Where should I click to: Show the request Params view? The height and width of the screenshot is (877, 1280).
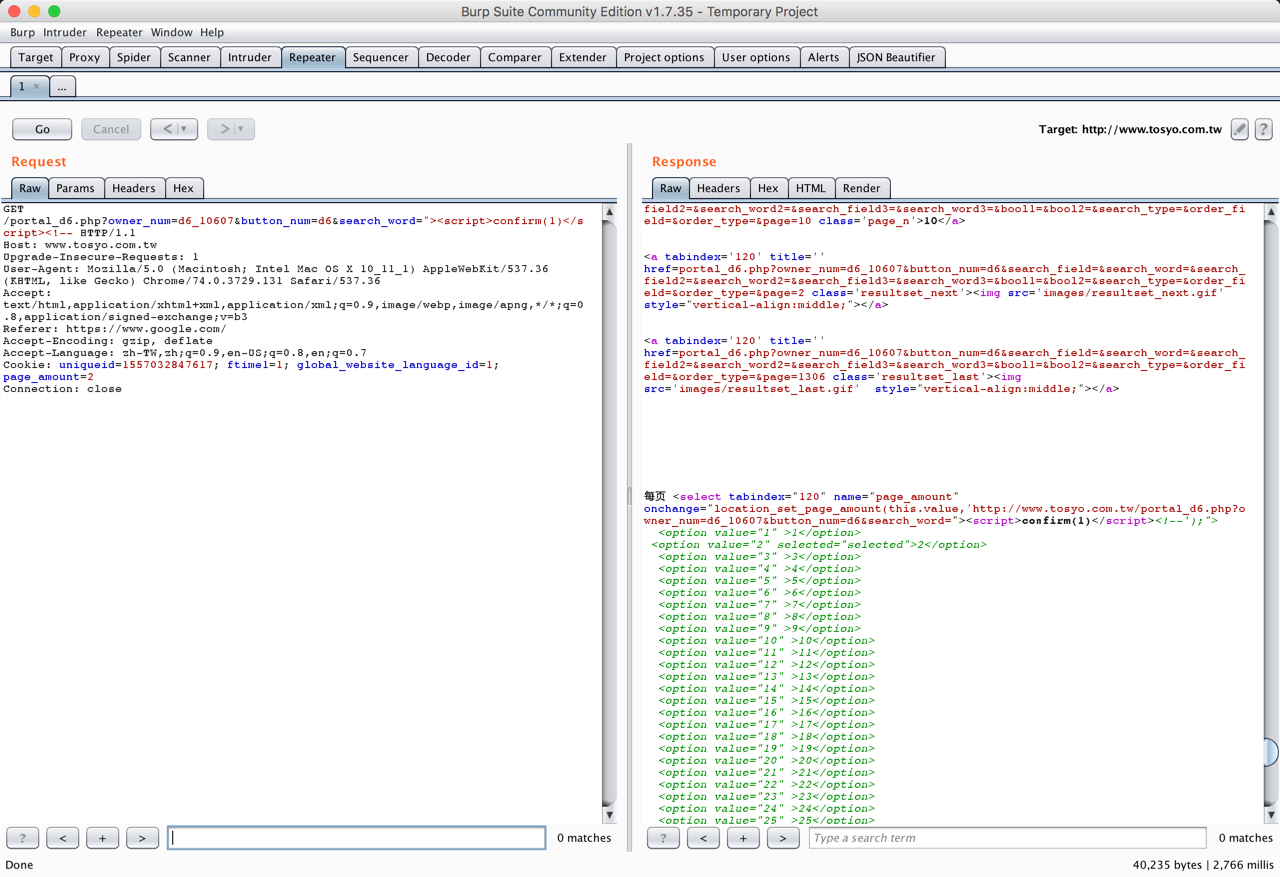pyautogui.click(x=75, y=188)
